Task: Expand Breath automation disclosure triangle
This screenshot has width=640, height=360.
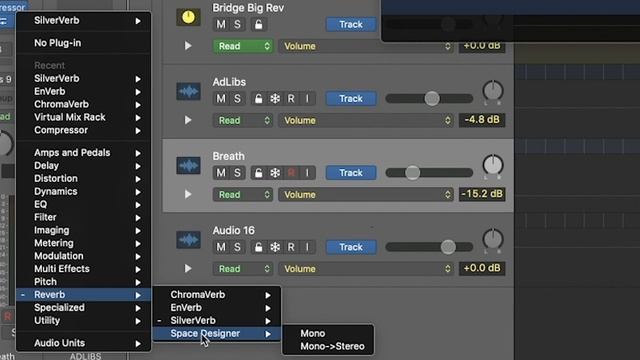Action: click(x=188, y=194)
